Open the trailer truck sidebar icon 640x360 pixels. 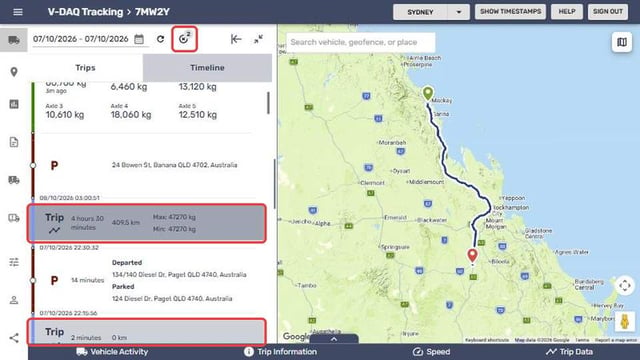tap(14, 218)
